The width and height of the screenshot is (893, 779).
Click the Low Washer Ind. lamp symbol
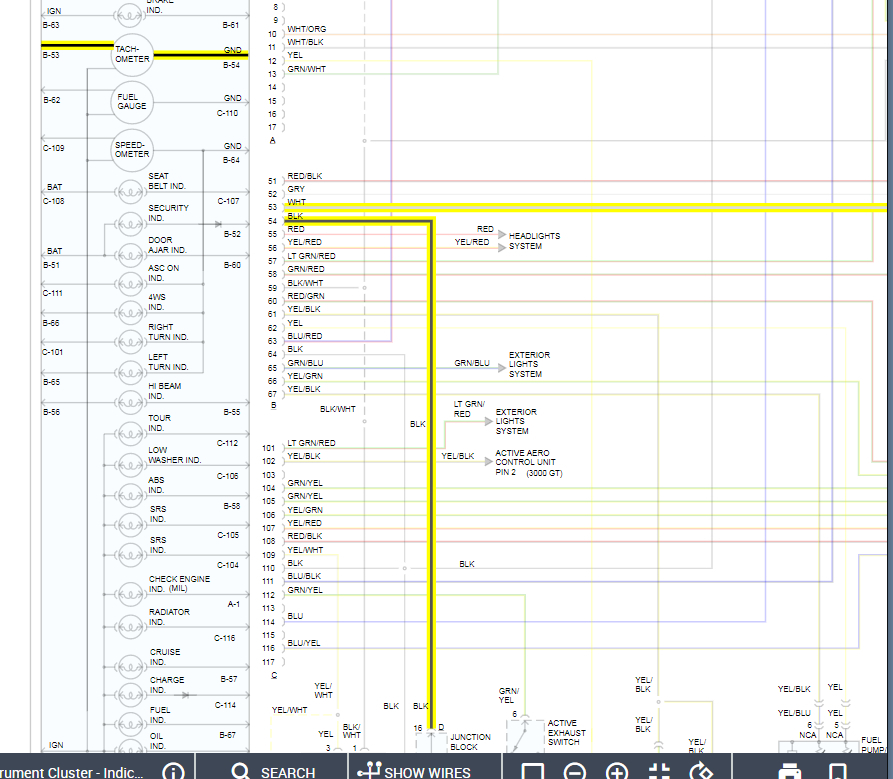point(129,465)
